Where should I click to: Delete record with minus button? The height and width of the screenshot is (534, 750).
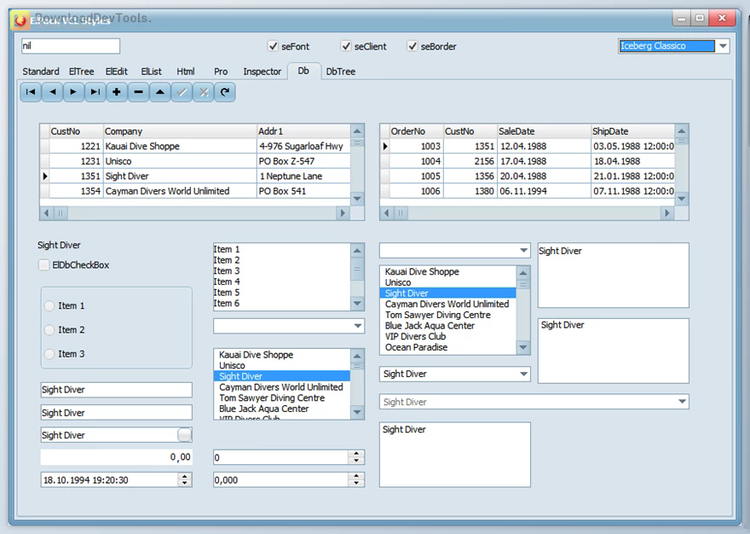[x=138, y=92]
